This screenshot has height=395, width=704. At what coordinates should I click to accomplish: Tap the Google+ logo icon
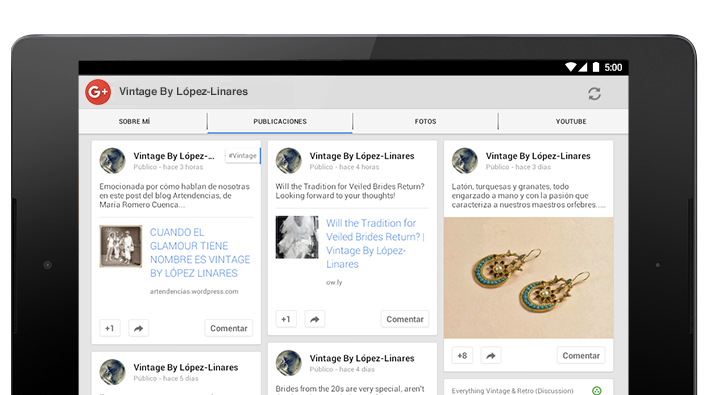[98, 92]
